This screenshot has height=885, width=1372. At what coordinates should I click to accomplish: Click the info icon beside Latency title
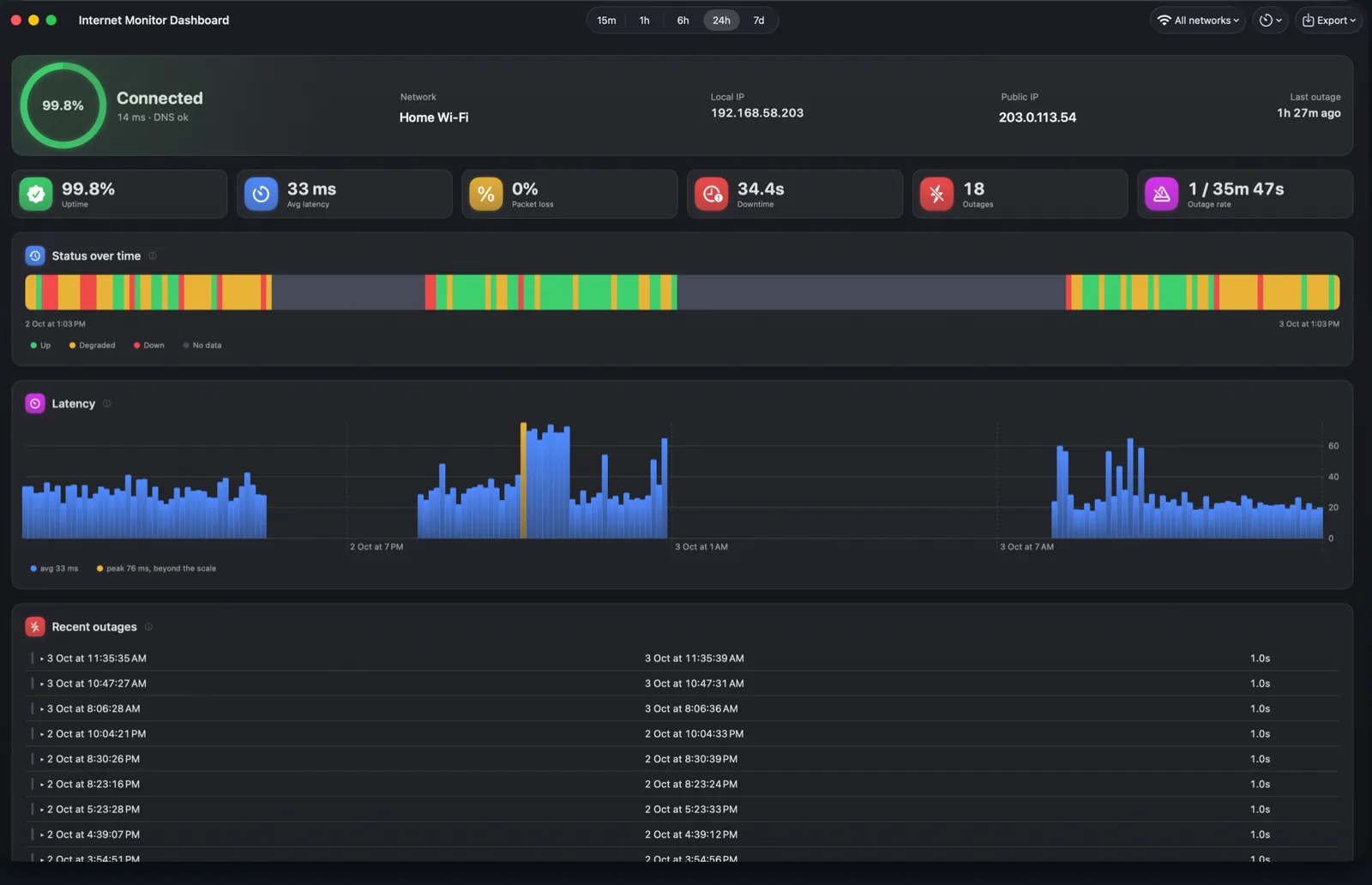point(107,403)
